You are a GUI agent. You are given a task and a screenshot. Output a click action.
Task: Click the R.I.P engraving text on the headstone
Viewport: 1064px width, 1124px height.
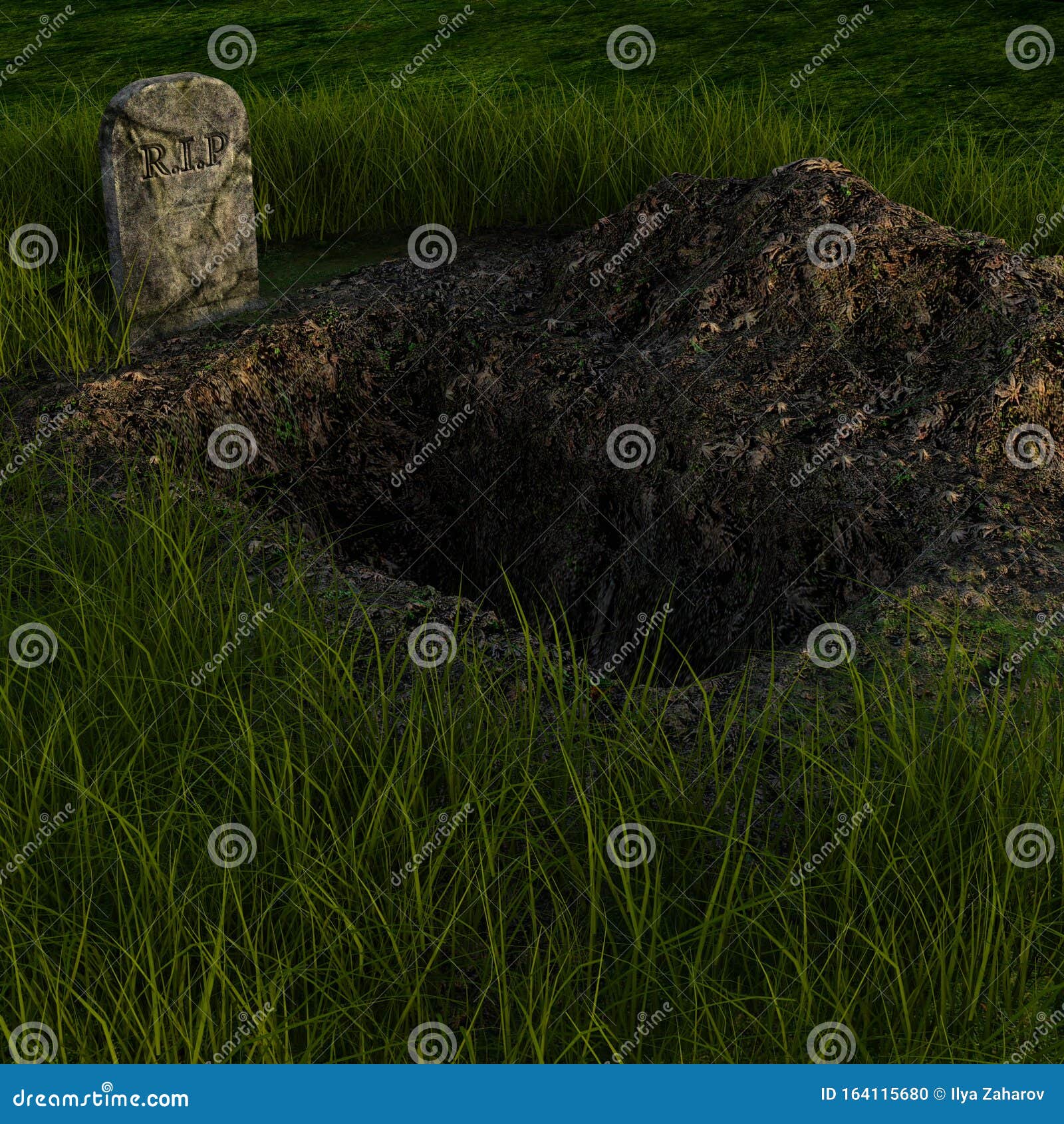pyautogui.click(x=181, y=154)
